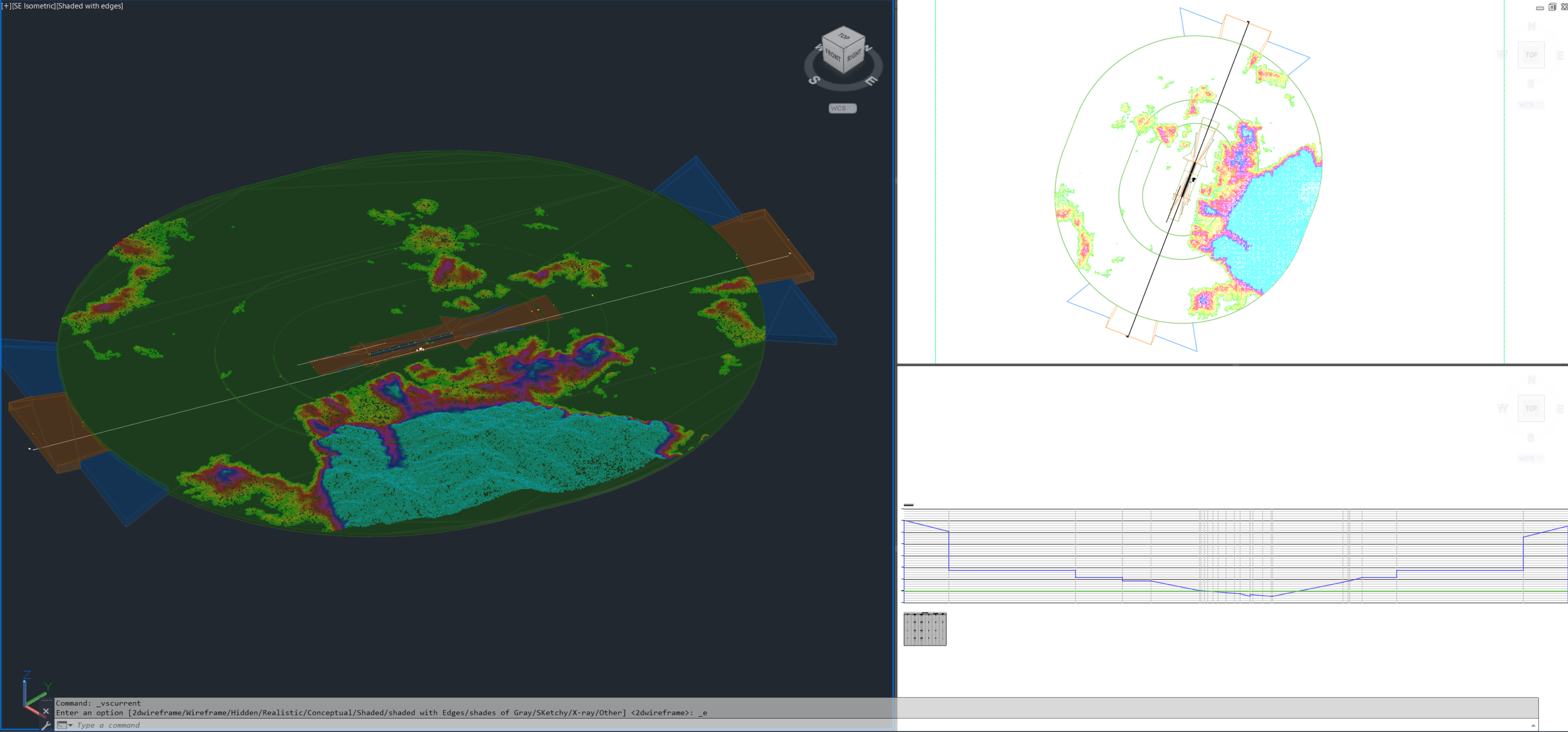Click the TOP face of the upper-right viewport ViewCube

coord(1531,55)
